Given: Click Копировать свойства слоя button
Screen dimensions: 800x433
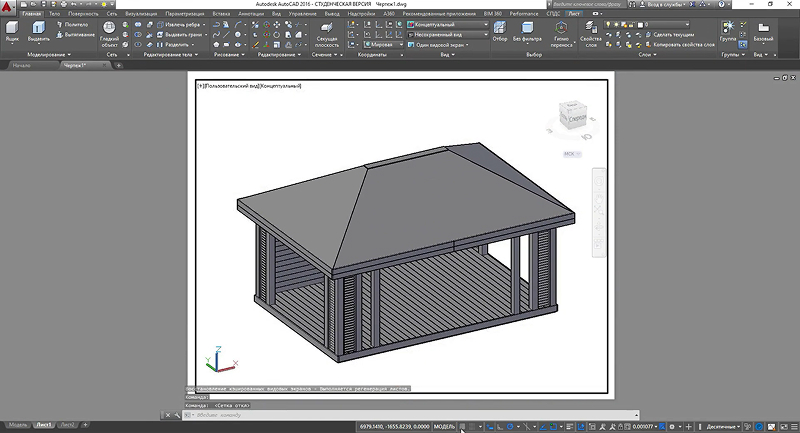Looking at the screenshot, I should (x=680, y=45).
